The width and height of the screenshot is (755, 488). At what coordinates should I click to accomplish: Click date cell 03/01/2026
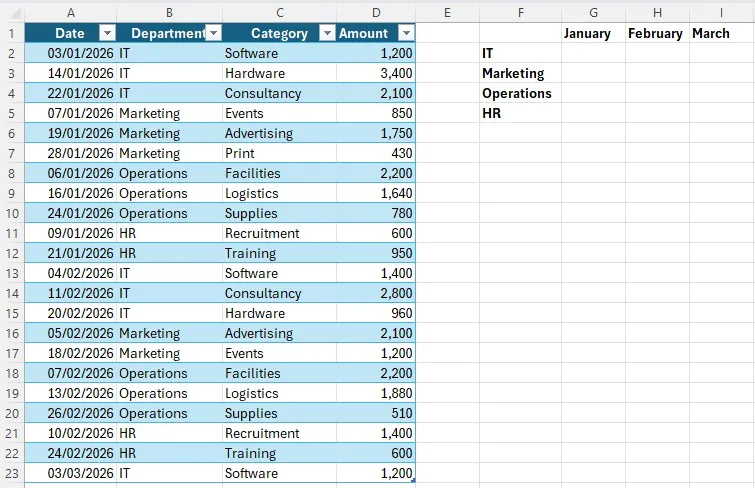coord(70,53)
